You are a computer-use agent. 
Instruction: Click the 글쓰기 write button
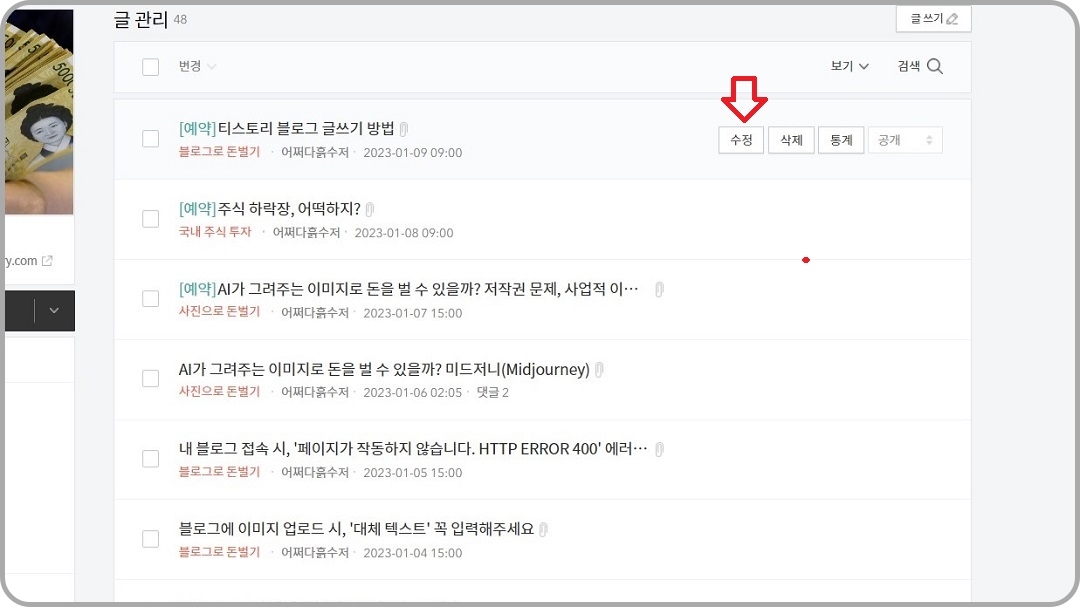pos(933,19)
